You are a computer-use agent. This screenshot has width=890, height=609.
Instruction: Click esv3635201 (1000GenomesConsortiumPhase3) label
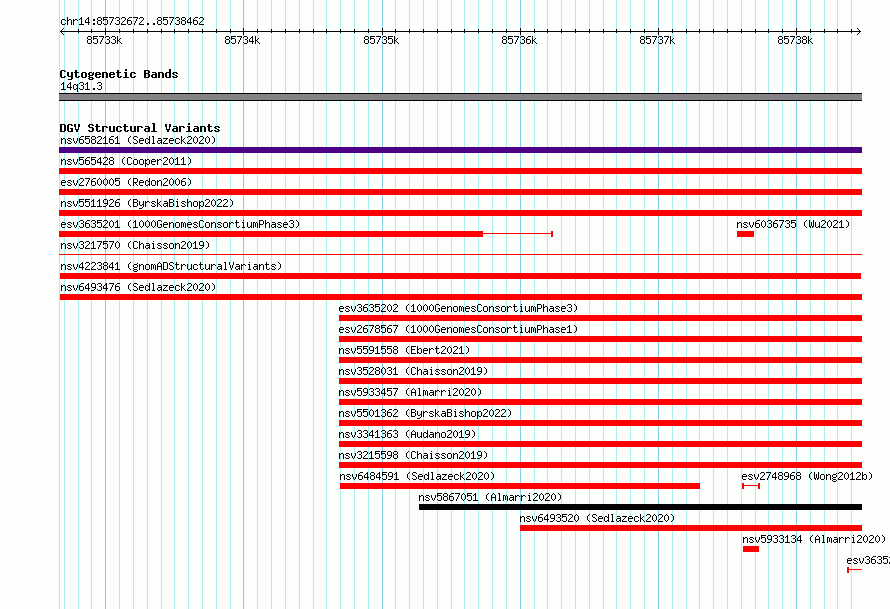(180, 224)
